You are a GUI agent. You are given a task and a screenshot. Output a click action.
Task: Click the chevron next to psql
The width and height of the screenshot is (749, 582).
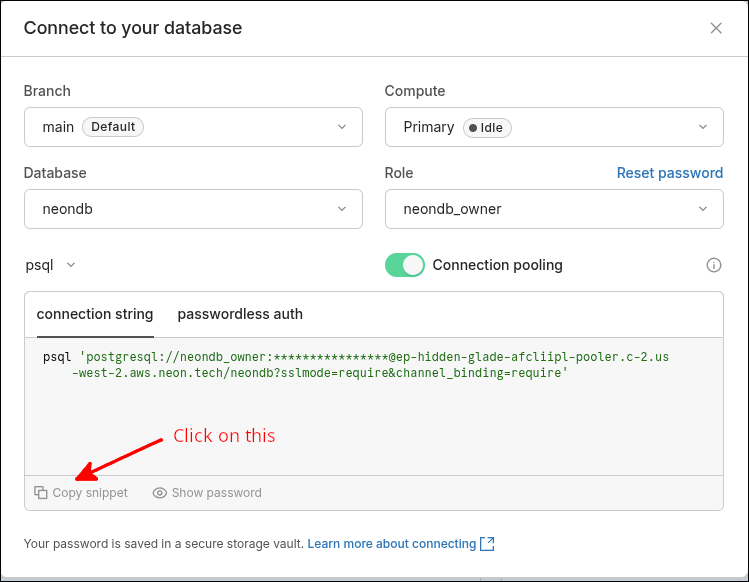click(70, 265)
